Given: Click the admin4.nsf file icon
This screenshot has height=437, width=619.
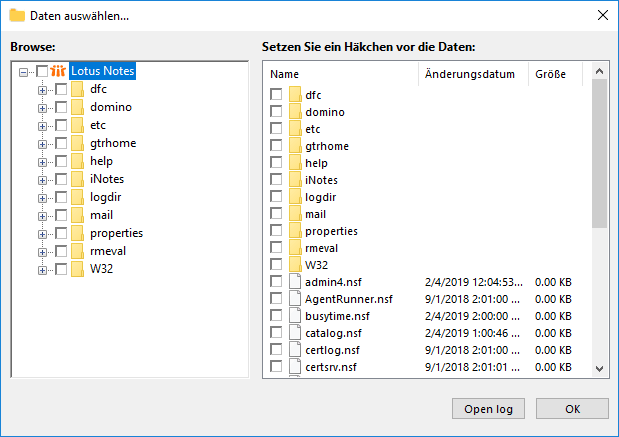Looking at the screenshot, I should [x=295, y=281].
